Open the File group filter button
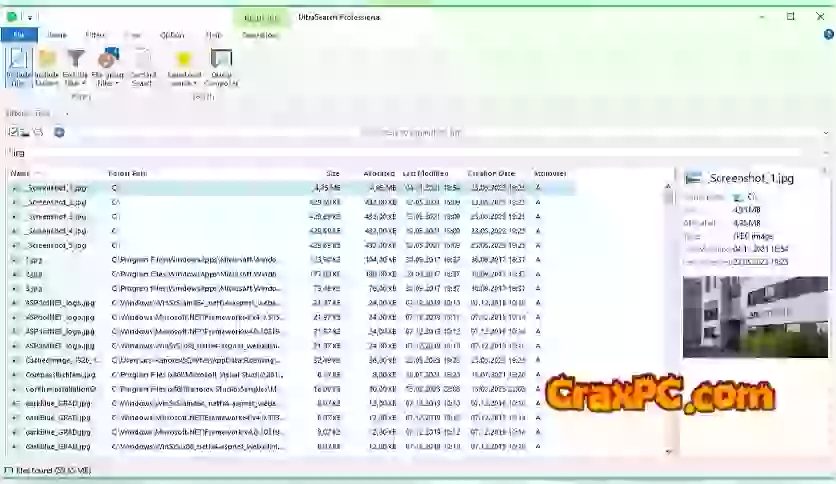The image size is (836, 484). 108,67
